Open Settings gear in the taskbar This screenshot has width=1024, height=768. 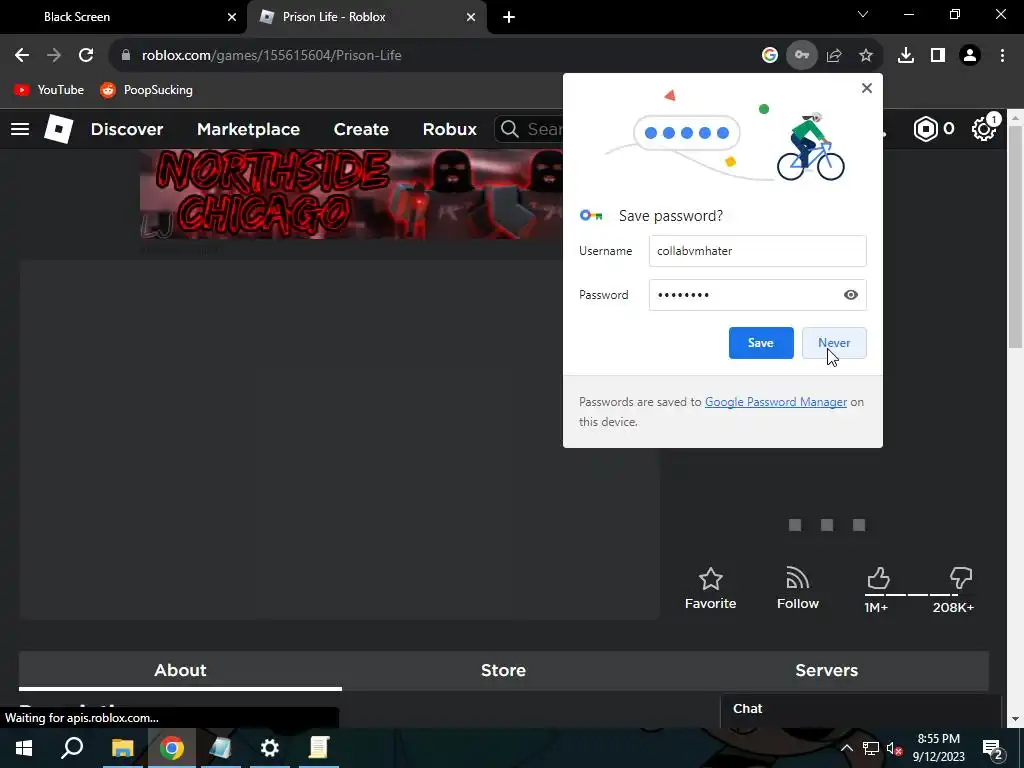click(270, 748)
